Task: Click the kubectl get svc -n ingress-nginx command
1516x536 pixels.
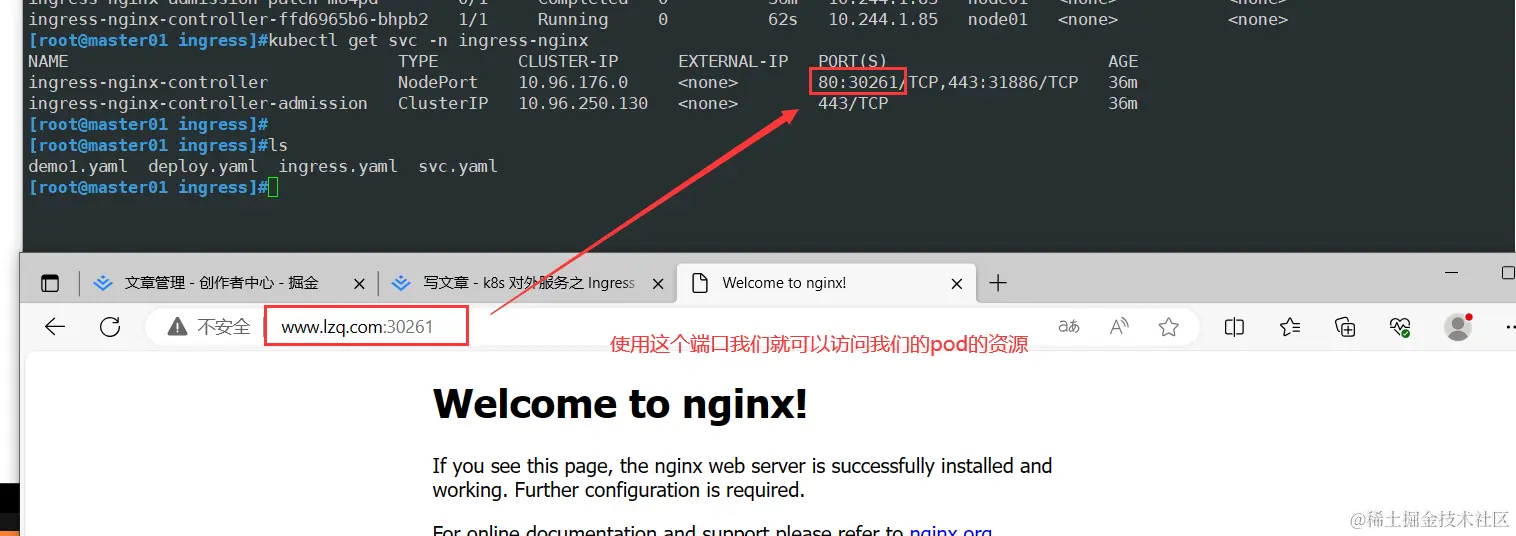Action: 428,40
